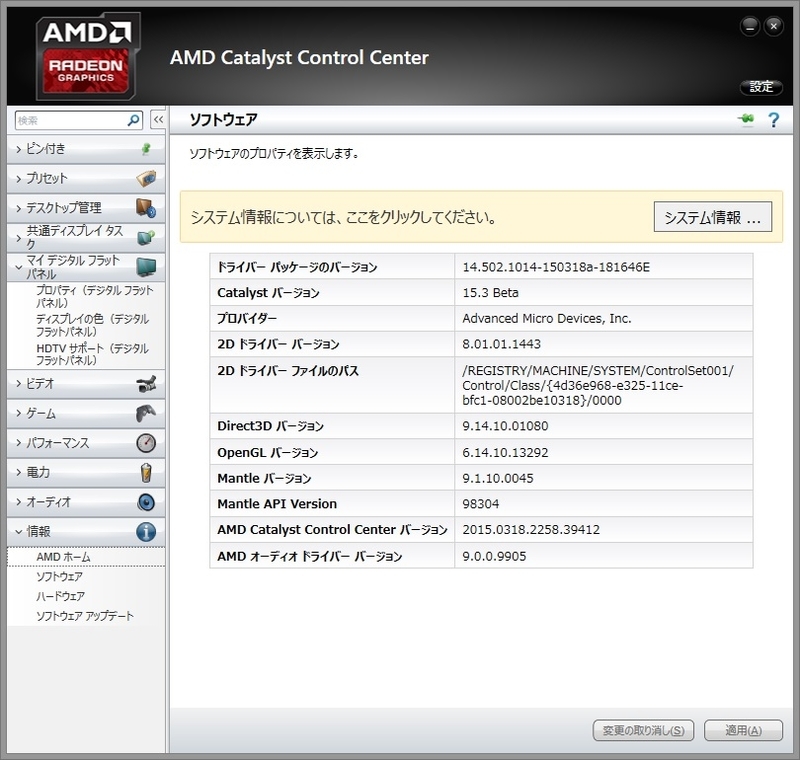Expand the パフォーマンス section
Viewport: 800px width, 760px height.
click(86, 443)
